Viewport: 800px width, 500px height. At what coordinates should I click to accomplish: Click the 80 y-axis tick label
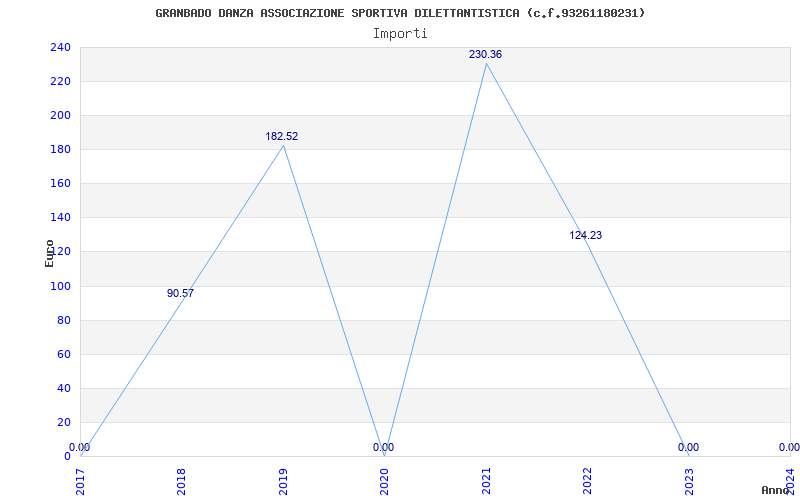click(x=63, y=320)
